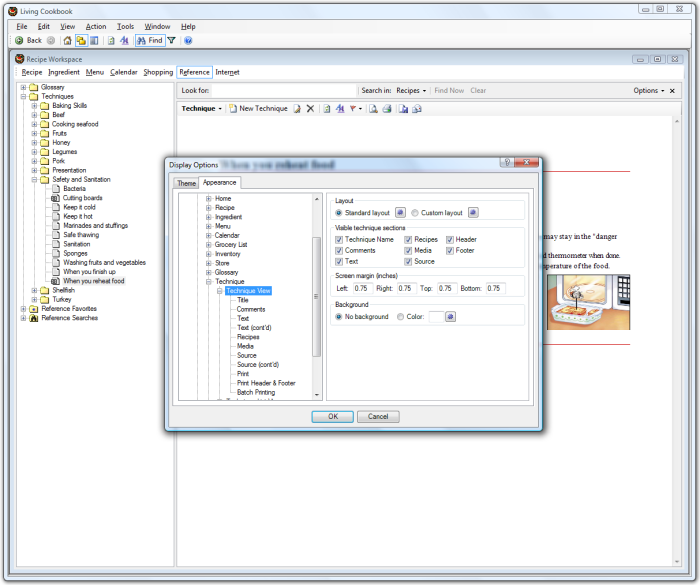Click the delete X icon in Technique toolbar
The height and width of the screenshot is (585, 700).
tap(310, 109)
